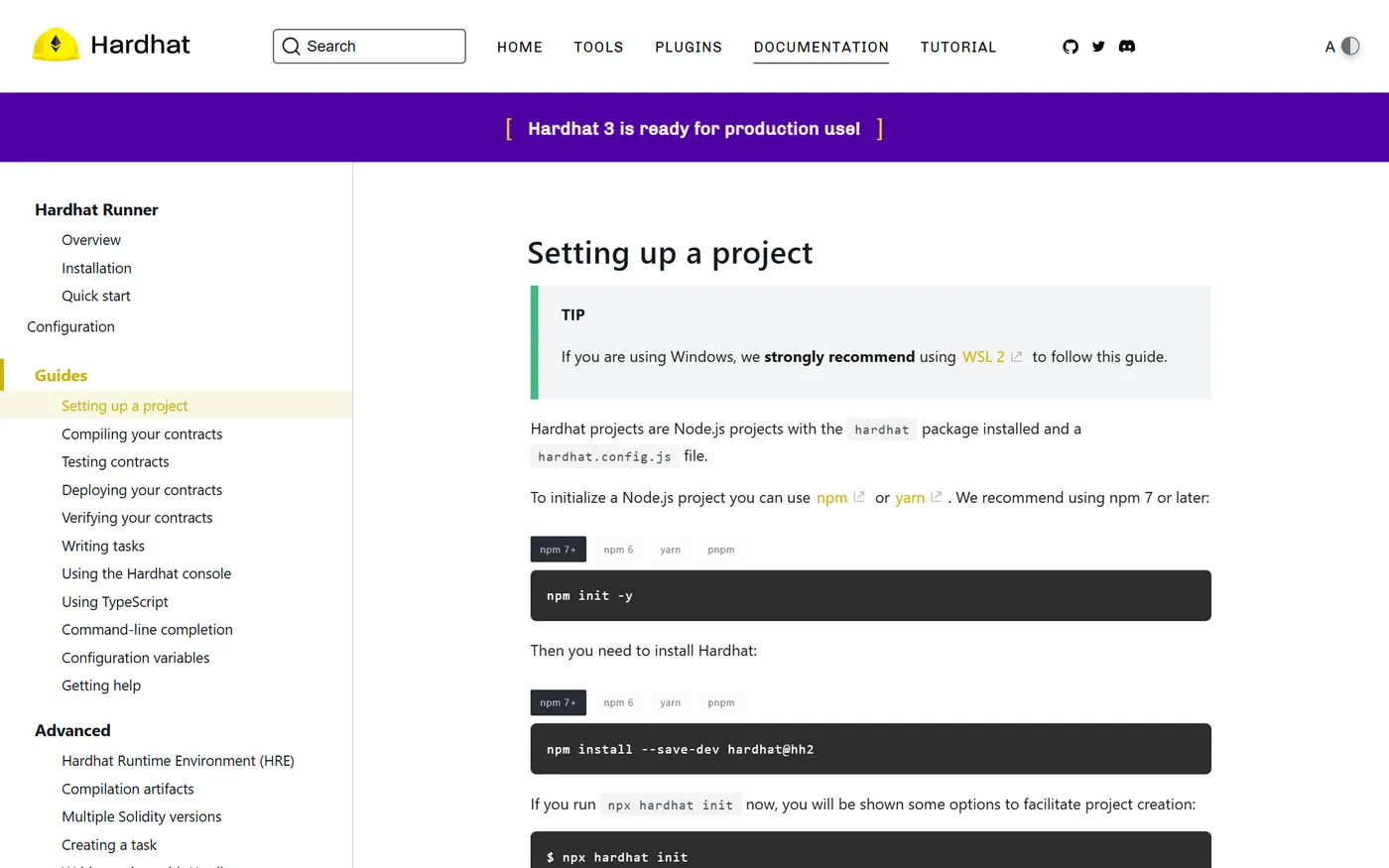Open the Quick start sidebar page
Viewport: 1389px width, 868px height.
(x=96, y=296)
